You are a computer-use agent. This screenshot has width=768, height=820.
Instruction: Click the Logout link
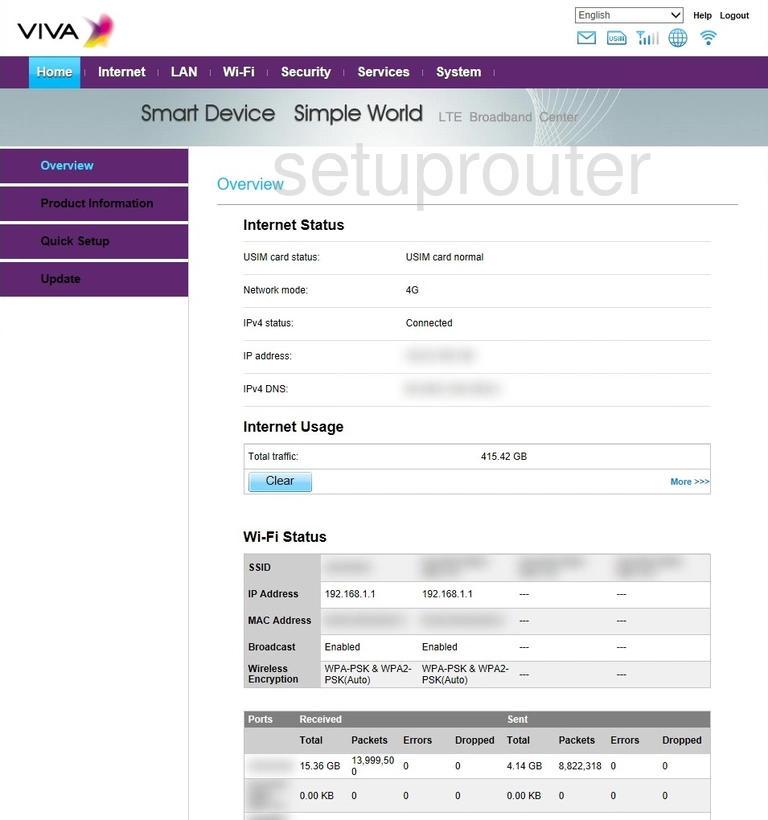tap(734, 16)
